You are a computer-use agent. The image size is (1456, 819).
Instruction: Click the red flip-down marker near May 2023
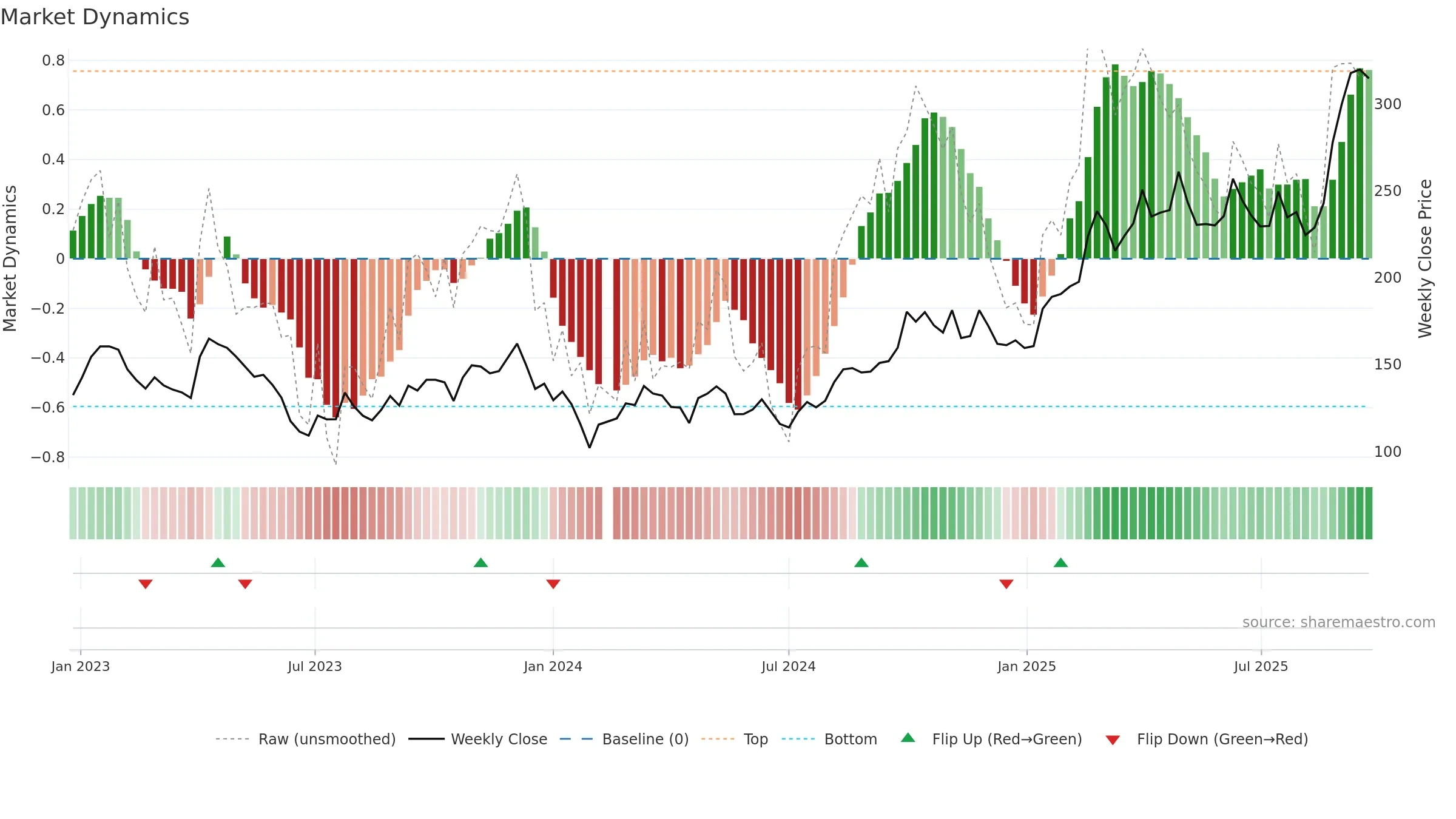pos(245,584)
